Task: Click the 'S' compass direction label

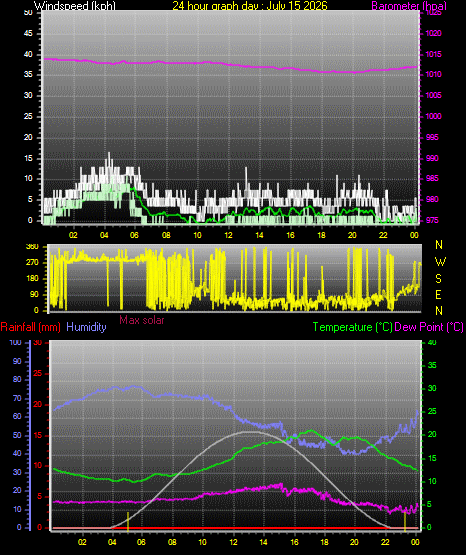Action: pyautogui.click(x=438, y=279)
